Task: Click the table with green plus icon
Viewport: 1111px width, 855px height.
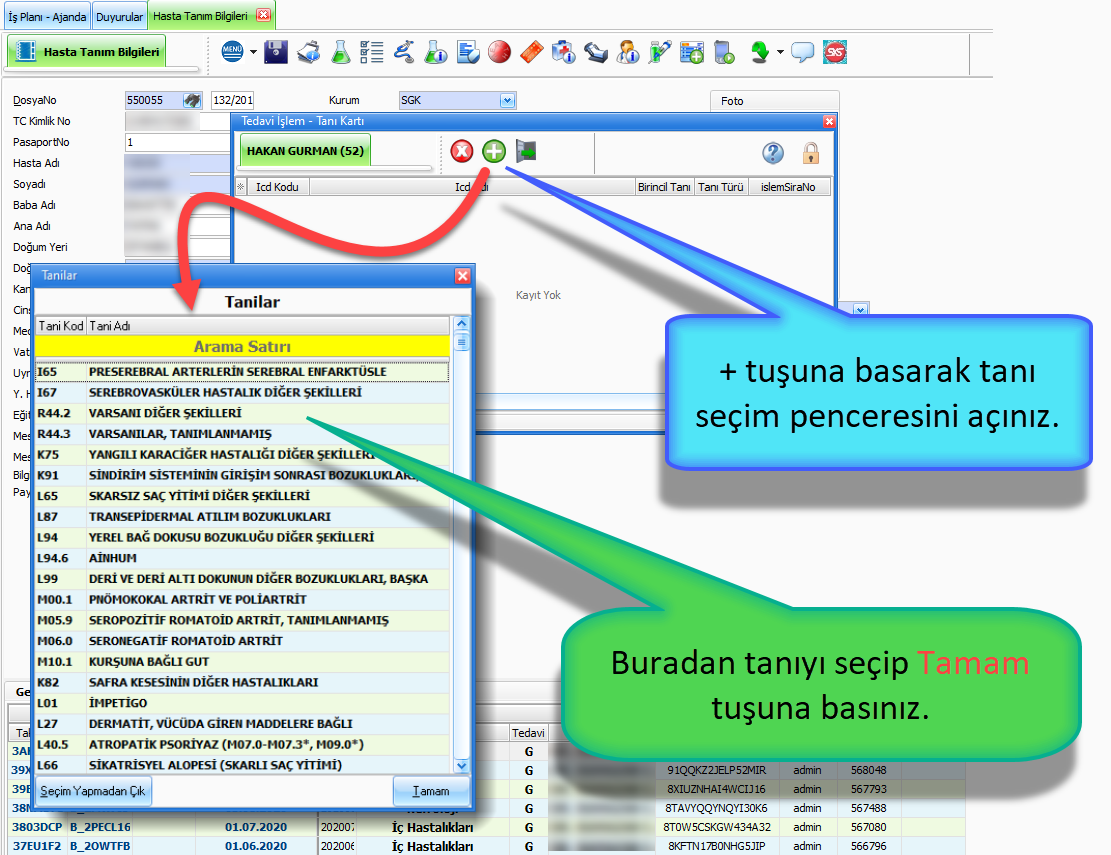Action: pos(692,52)
